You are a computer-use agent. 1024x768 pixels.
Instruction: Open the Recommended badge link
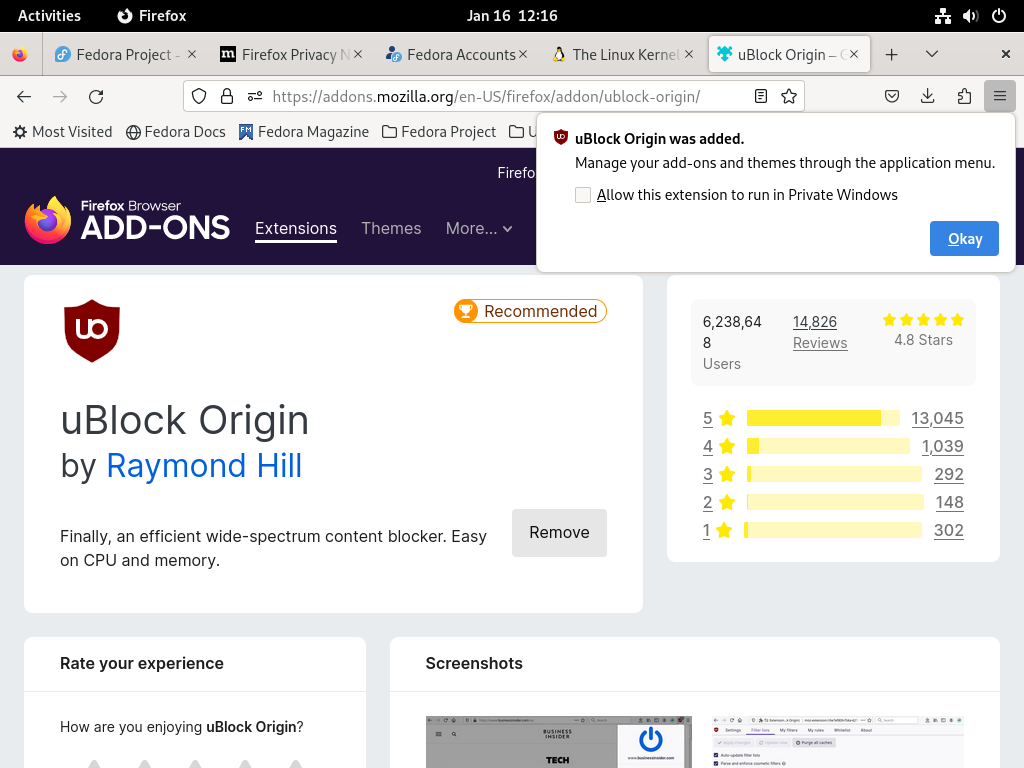(530, 311)
